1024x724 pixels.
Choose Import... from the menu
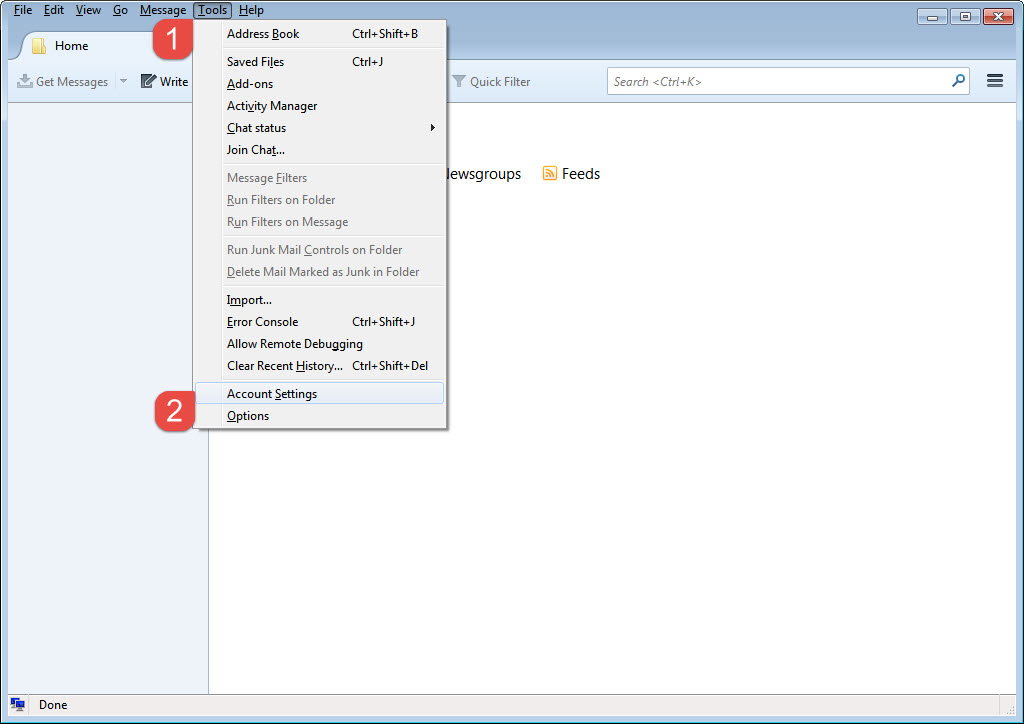(x=320, y=300)
